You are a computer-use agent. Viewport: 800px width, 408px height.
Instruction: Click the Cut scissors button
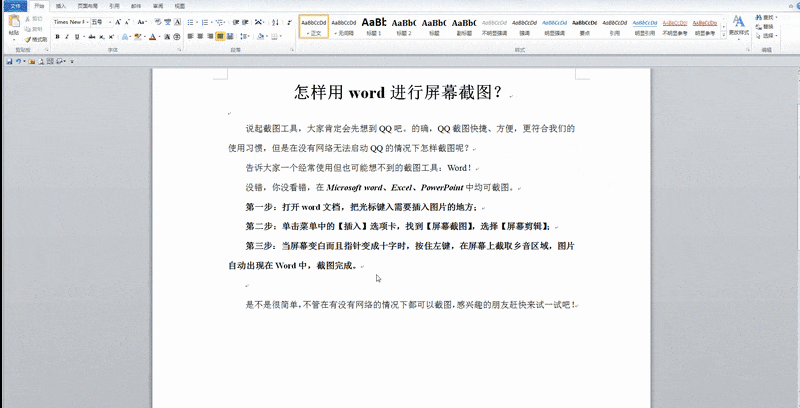(x=34, y=19)
